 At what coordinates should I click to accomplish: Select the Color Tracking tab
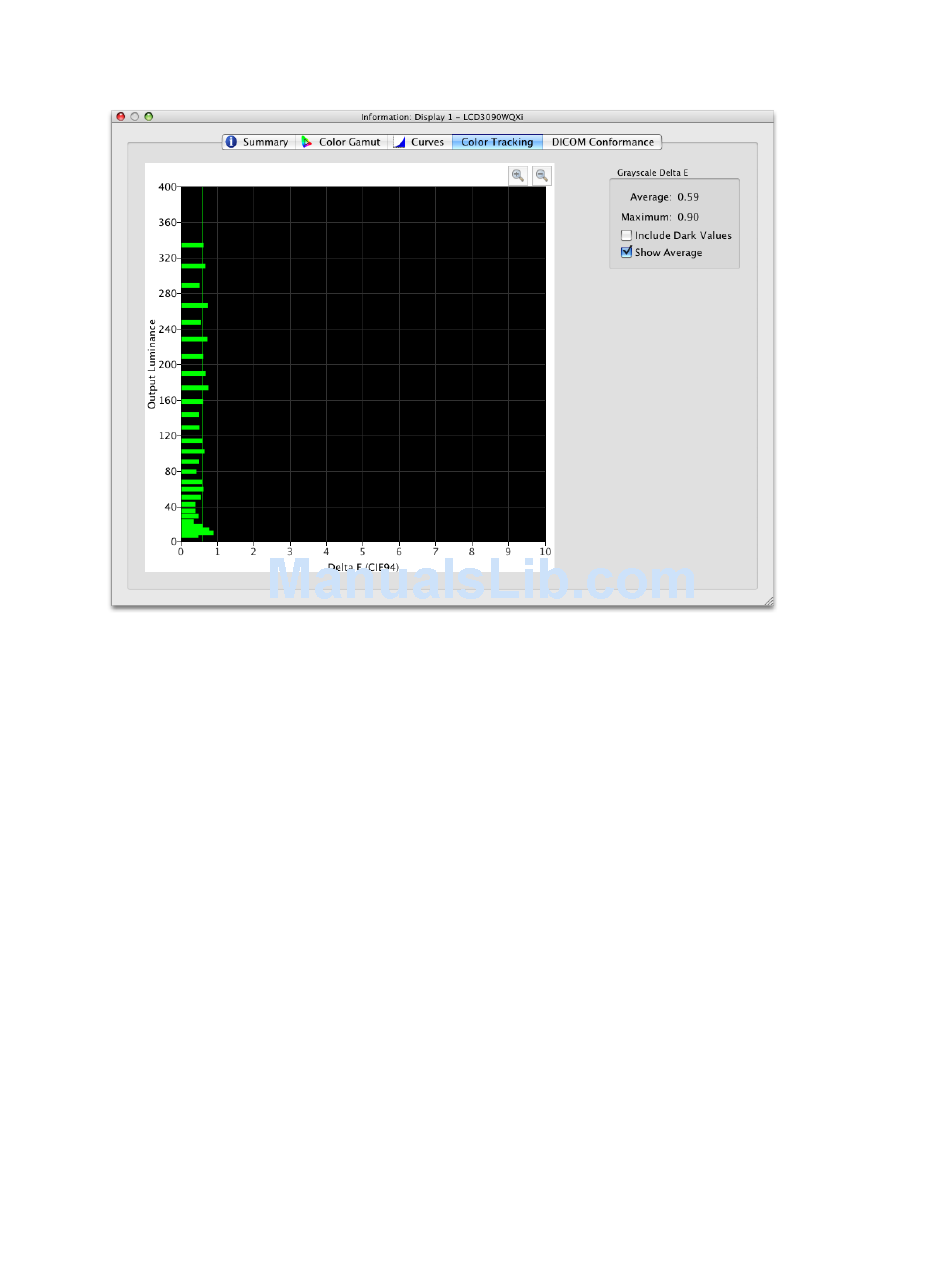click(x=497, y=142)
